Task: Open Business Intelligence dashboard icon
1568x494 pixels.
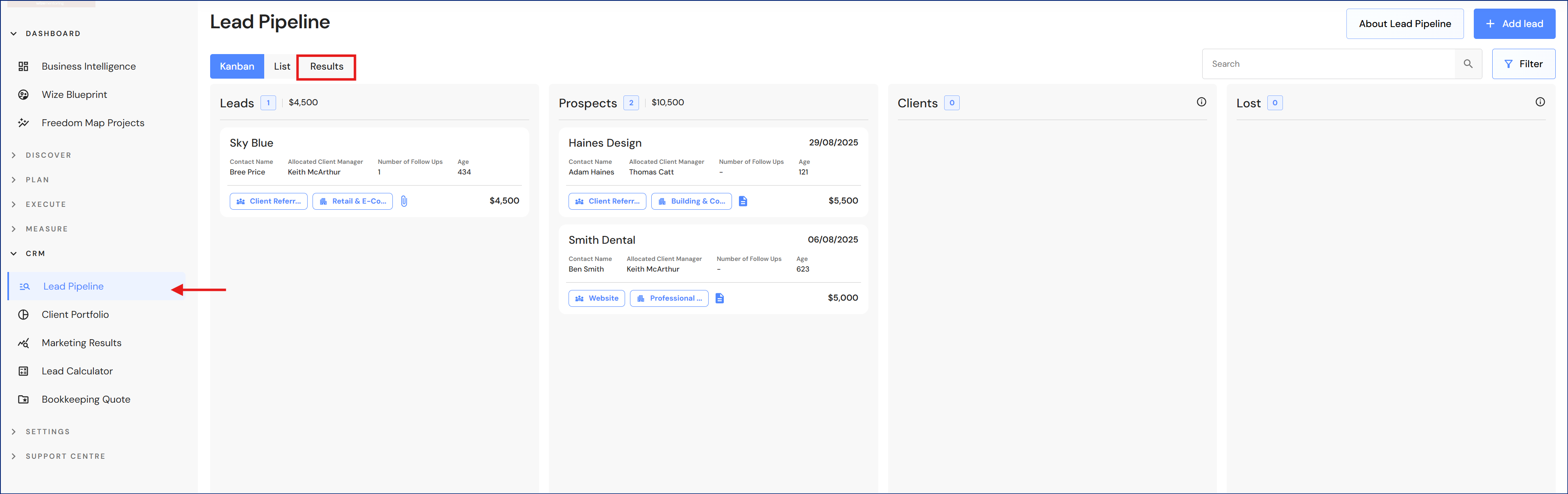Action: point(24,66)
